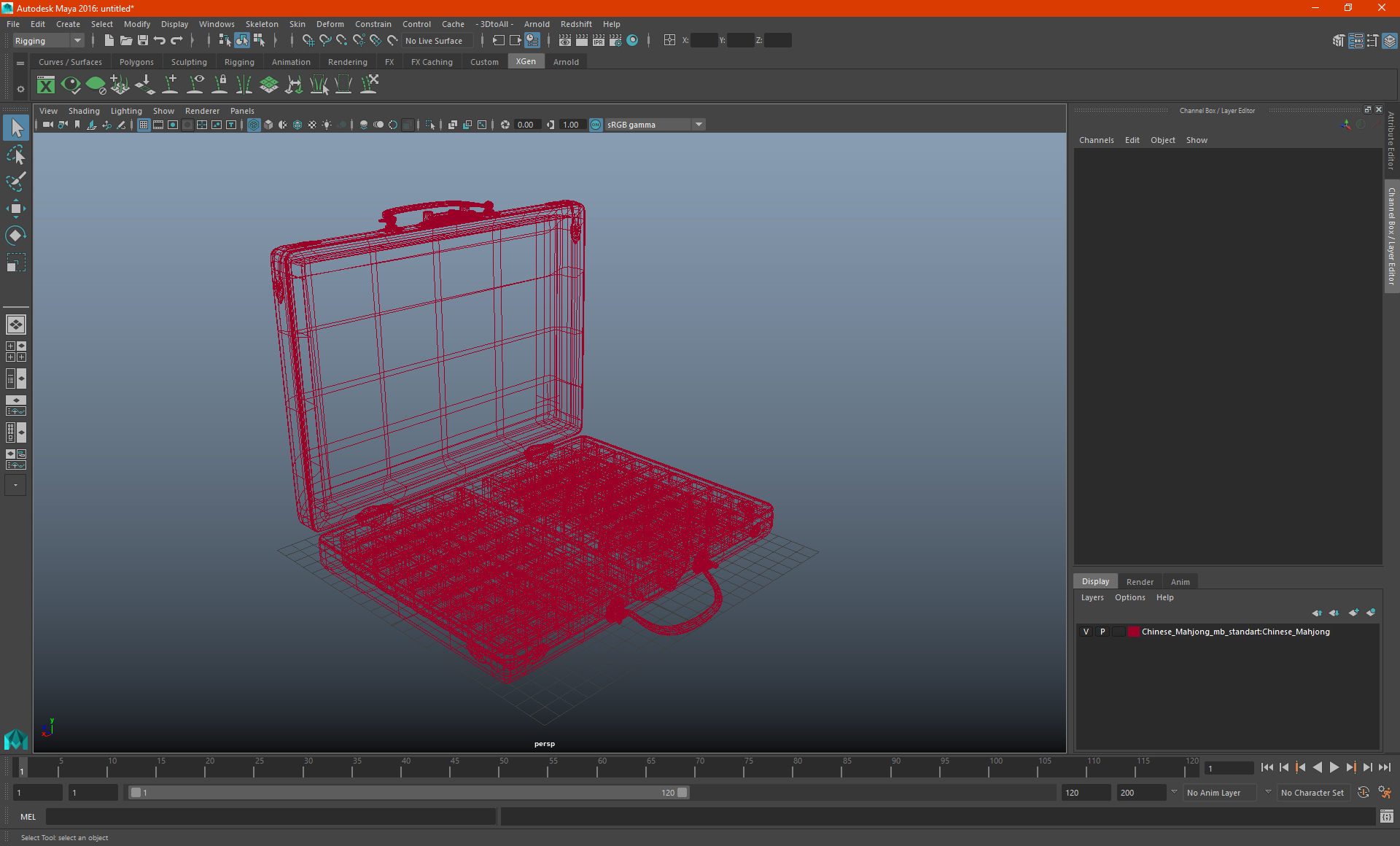Open Render View icon in status line

tap(565, 41)
